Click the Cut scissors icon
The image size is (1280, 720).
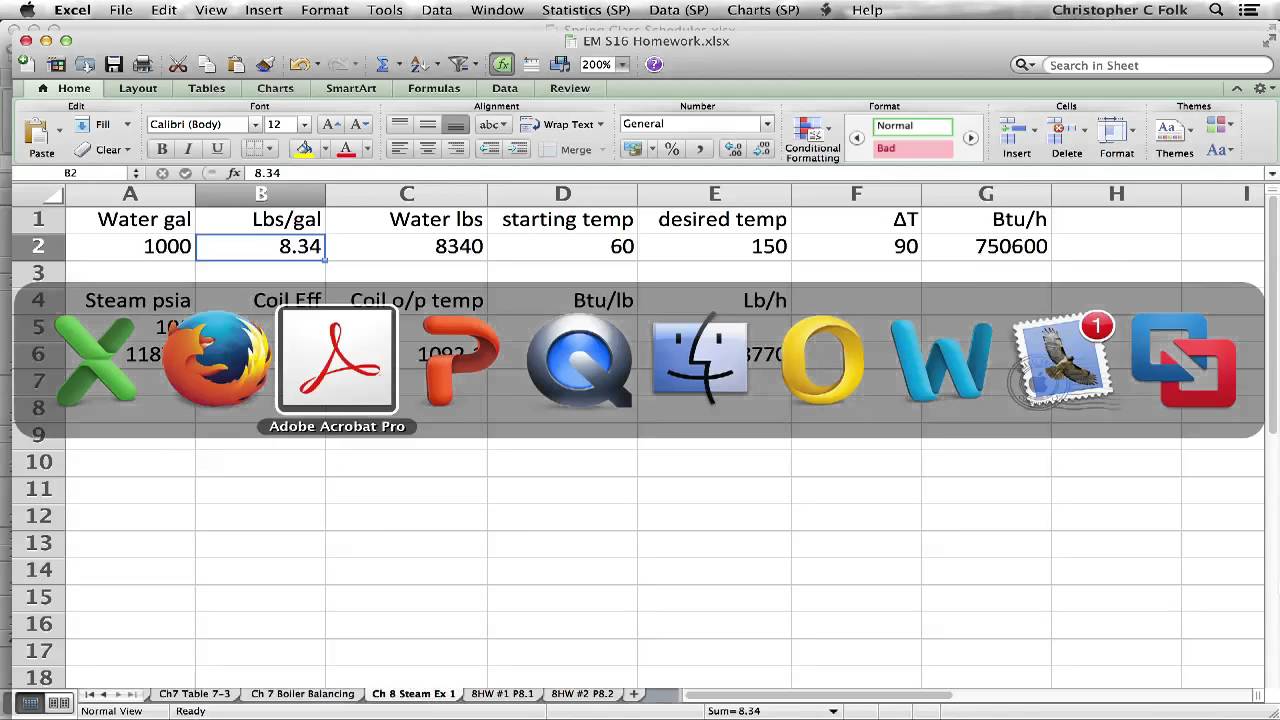pyautogui.click(x=178, y=65)
